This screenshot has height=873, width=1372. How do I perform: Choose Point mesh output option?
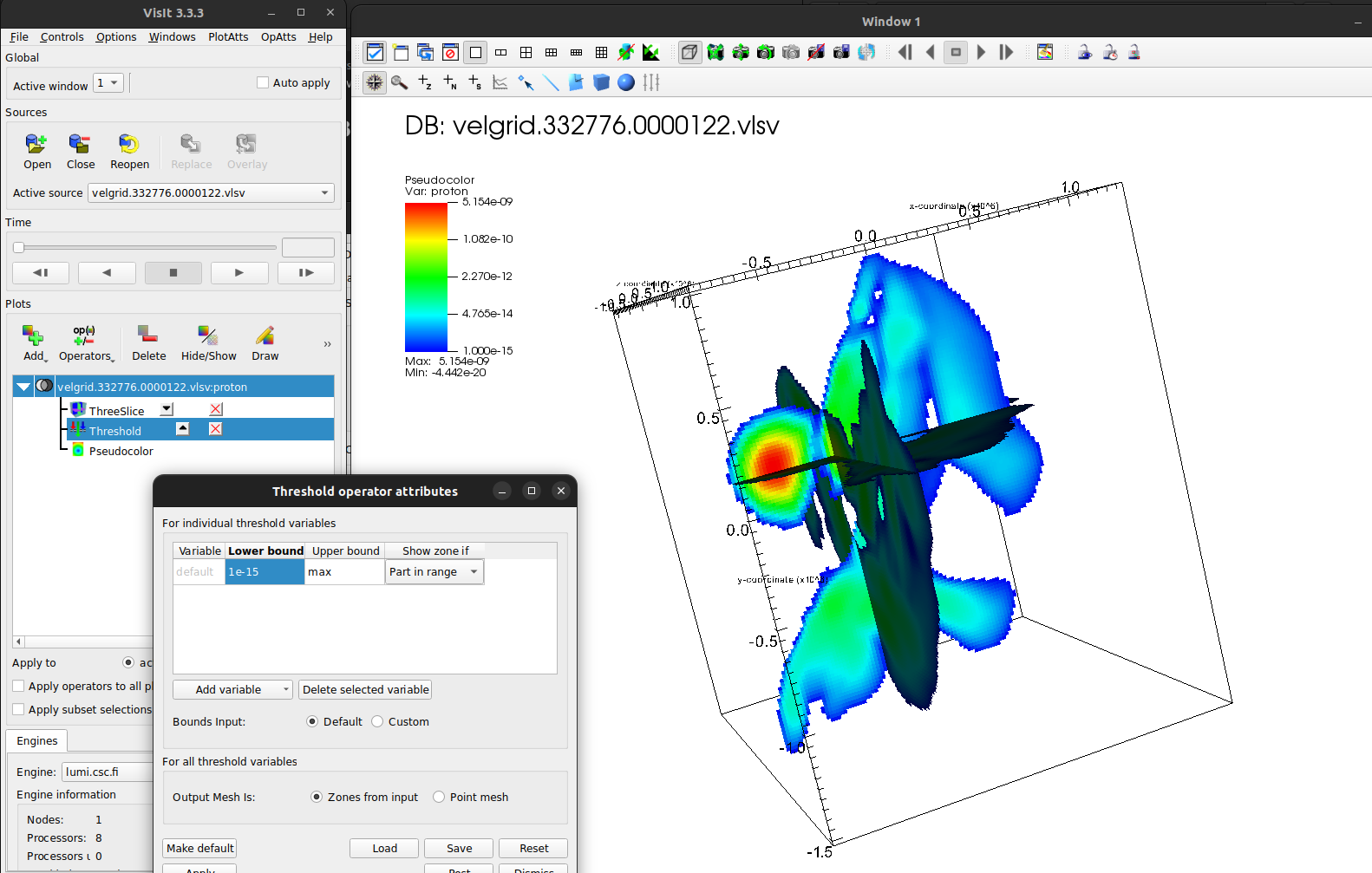439,797
